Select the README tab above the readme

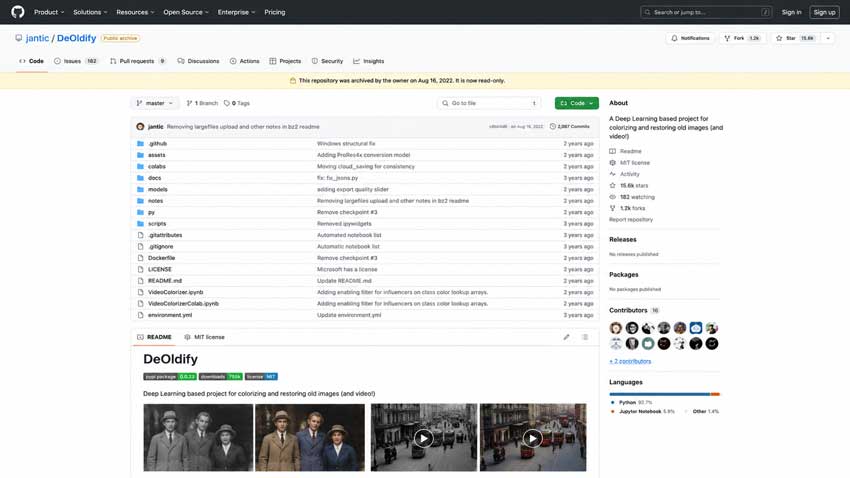click(154, 337)
